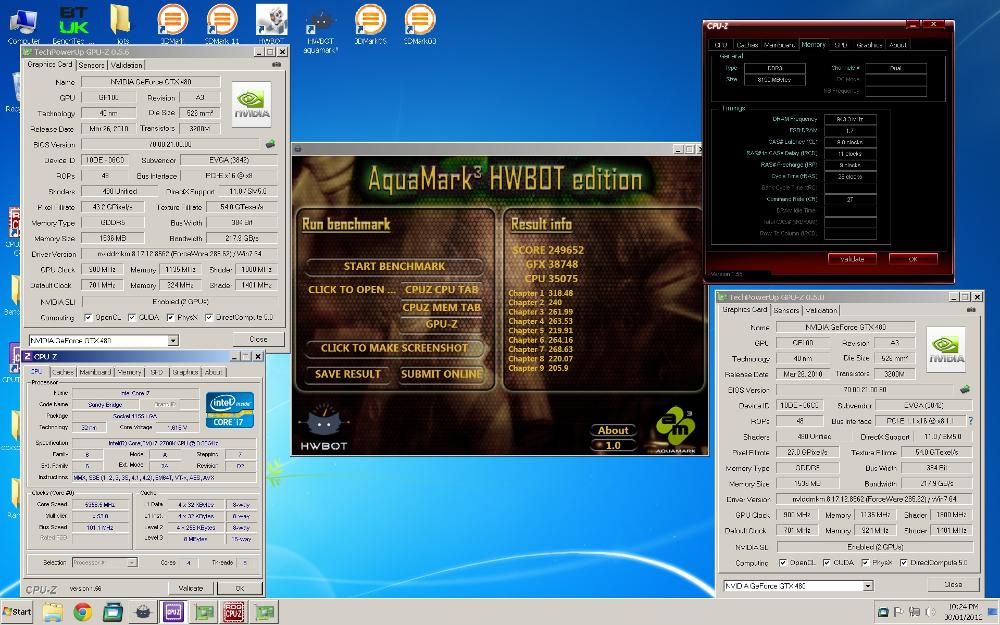This screenshot has width=1000, height=625.
Task: Toggle OpenCL checkbox in upper-left GPU-Z
Action: tap(89, 317)
